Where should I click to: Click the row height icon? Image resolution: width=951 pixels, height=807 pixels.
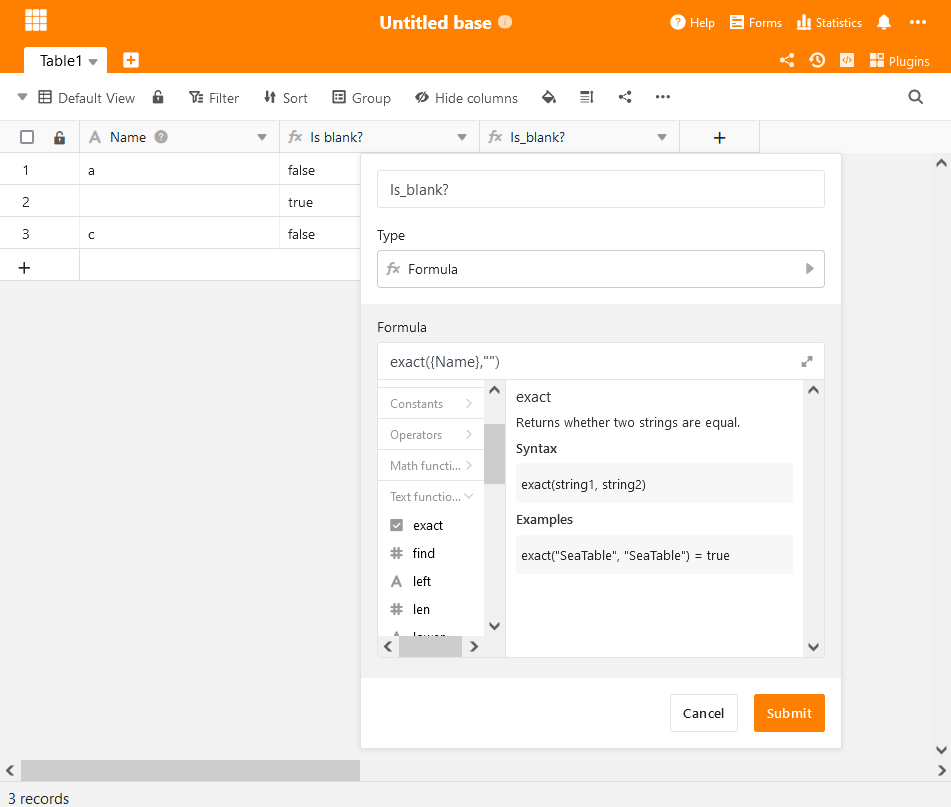click(x=587, y=97)
